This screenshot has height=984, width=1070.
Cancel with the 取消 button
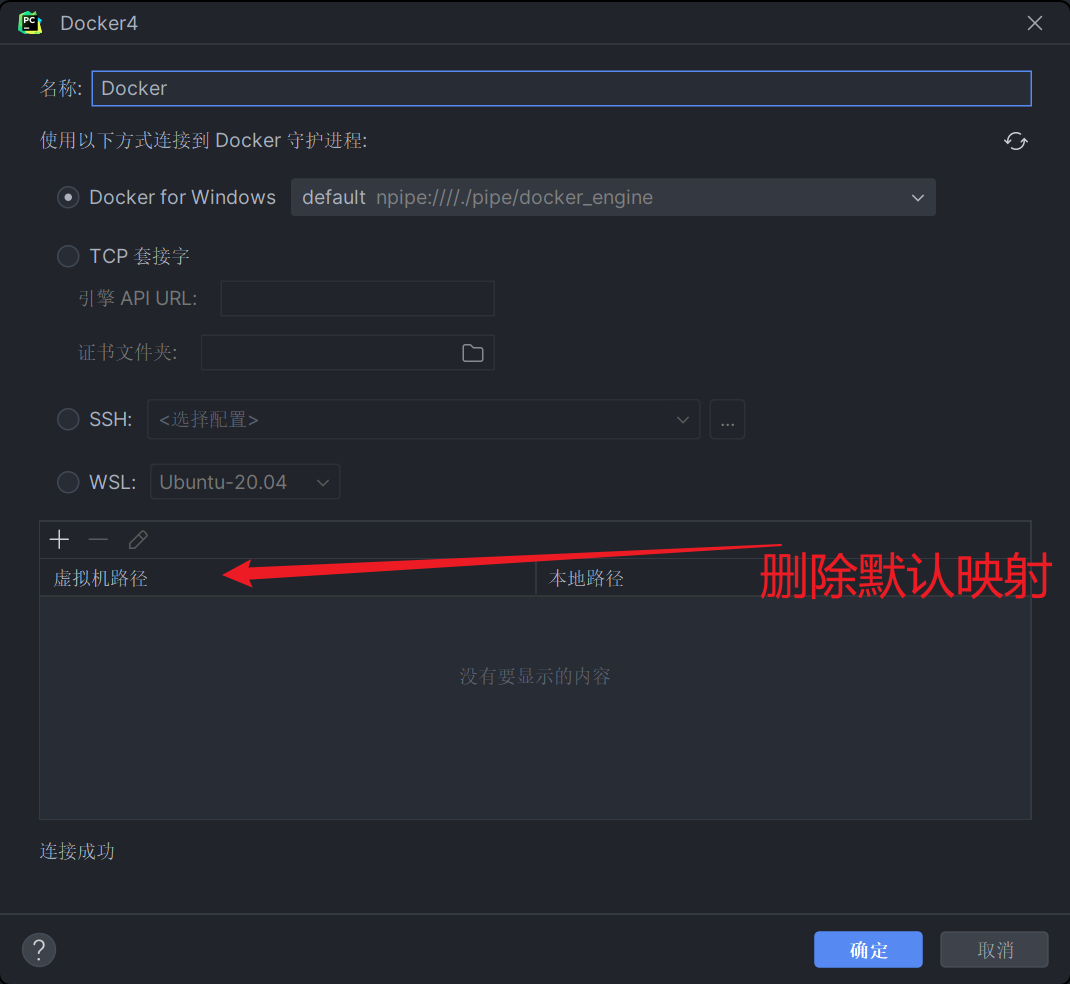[x=994, y=949]
